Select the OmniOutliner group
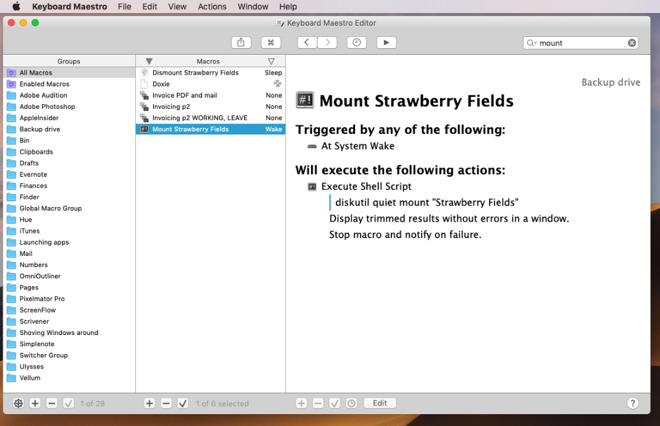660x426 pixels. tap(69, 276)
